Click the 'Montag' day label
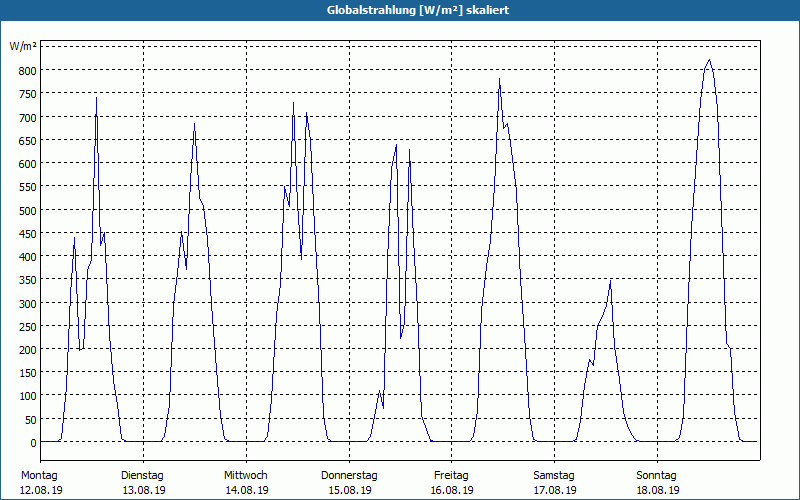 coord(39,476)
